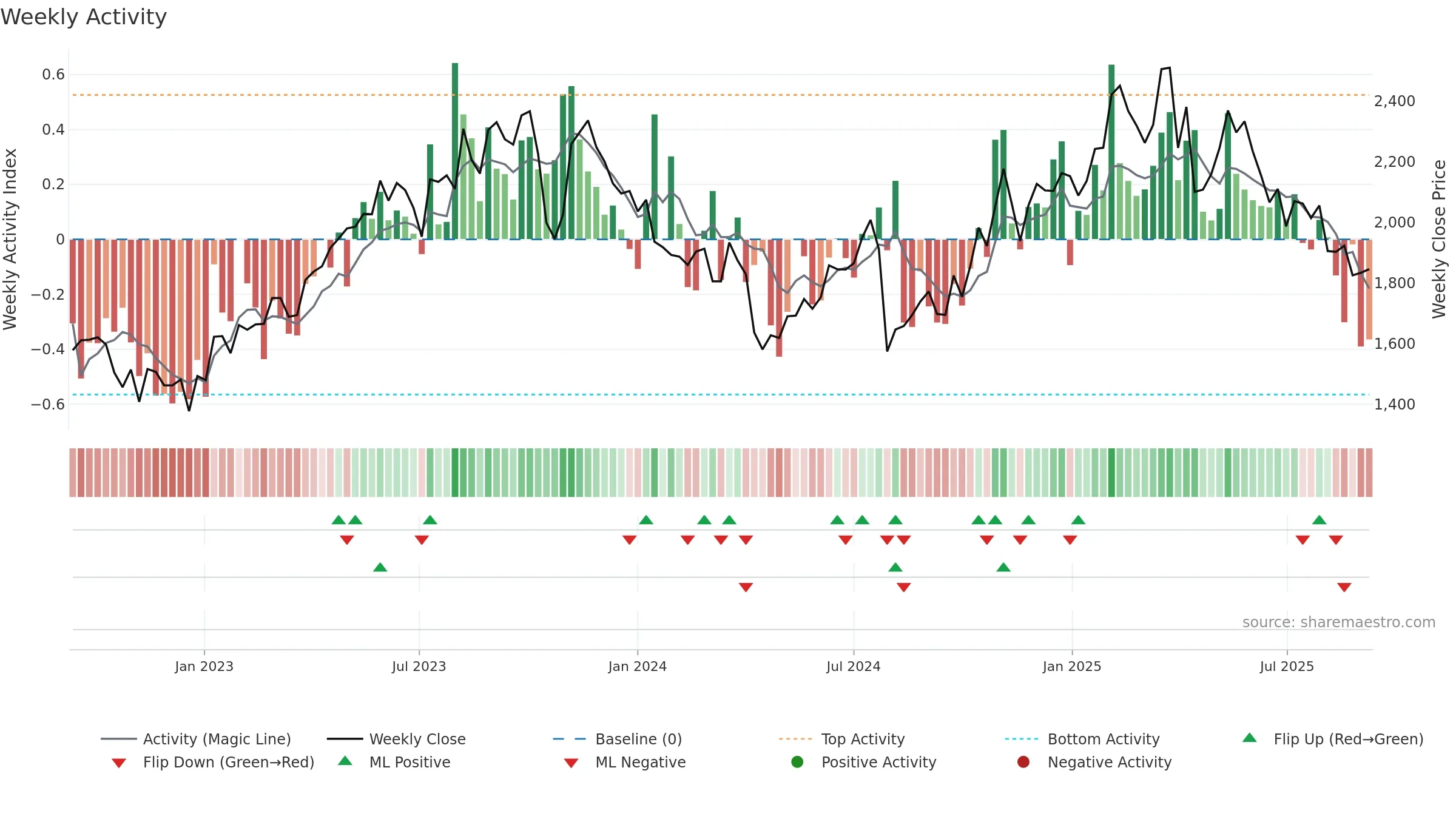This screenshot has height=819, width=1456.
Task: Click the '1,400' price axis tick
Action: click(1395, 405)
